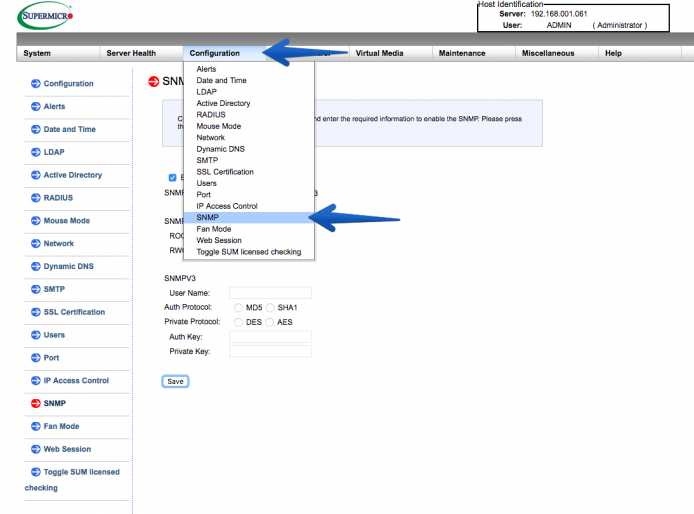
Task: Open the Server Health menu
Action: 131,53
